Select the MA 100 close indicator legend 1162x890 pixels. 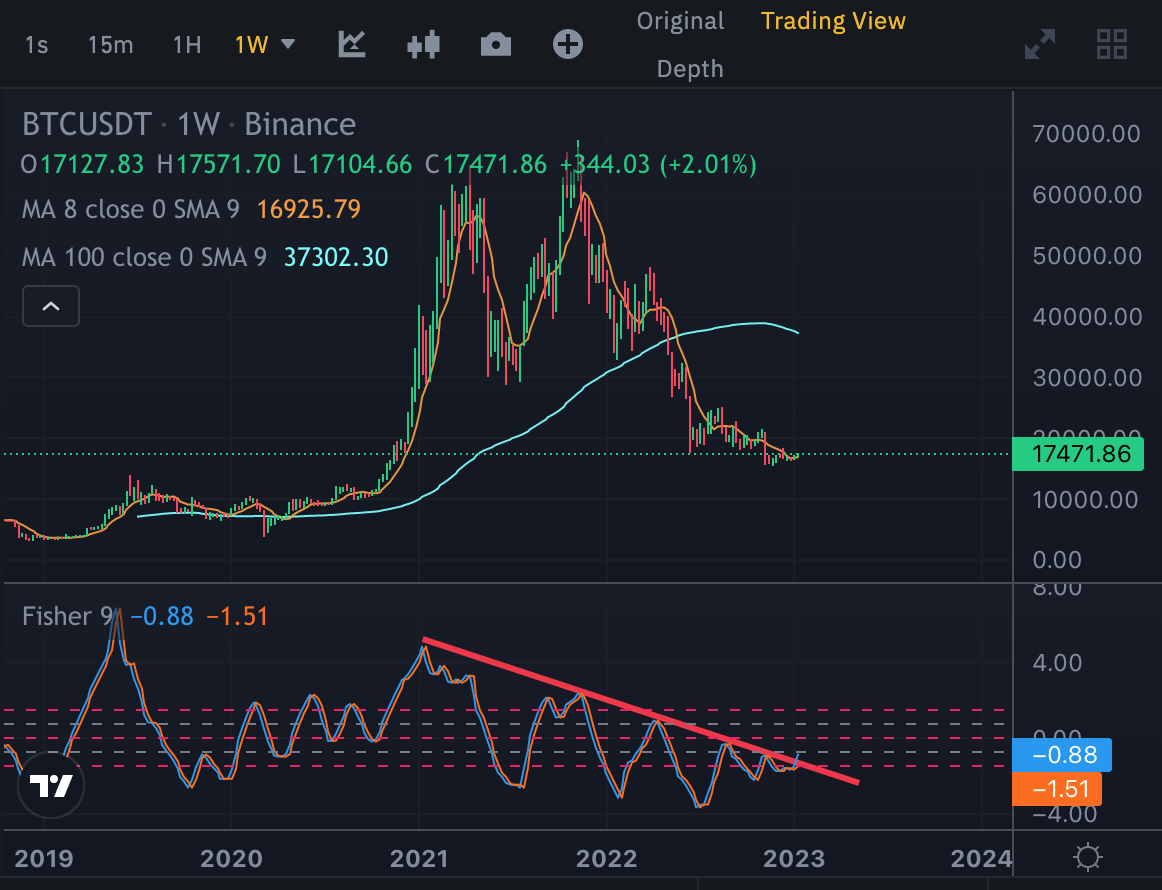point(144,257)
